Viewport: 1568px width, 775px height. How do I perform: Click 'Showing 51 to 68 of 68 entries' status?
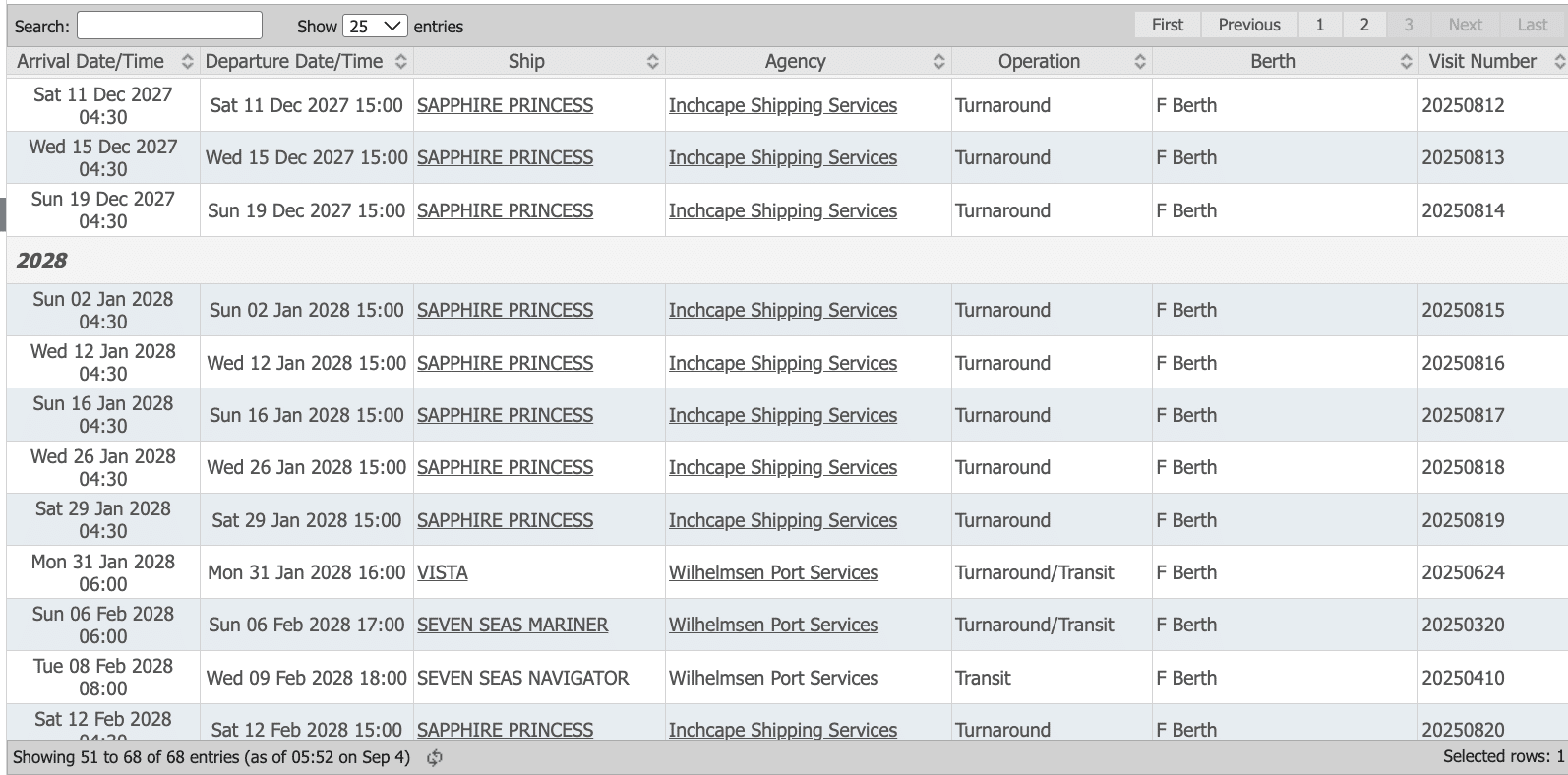point(211,757)
